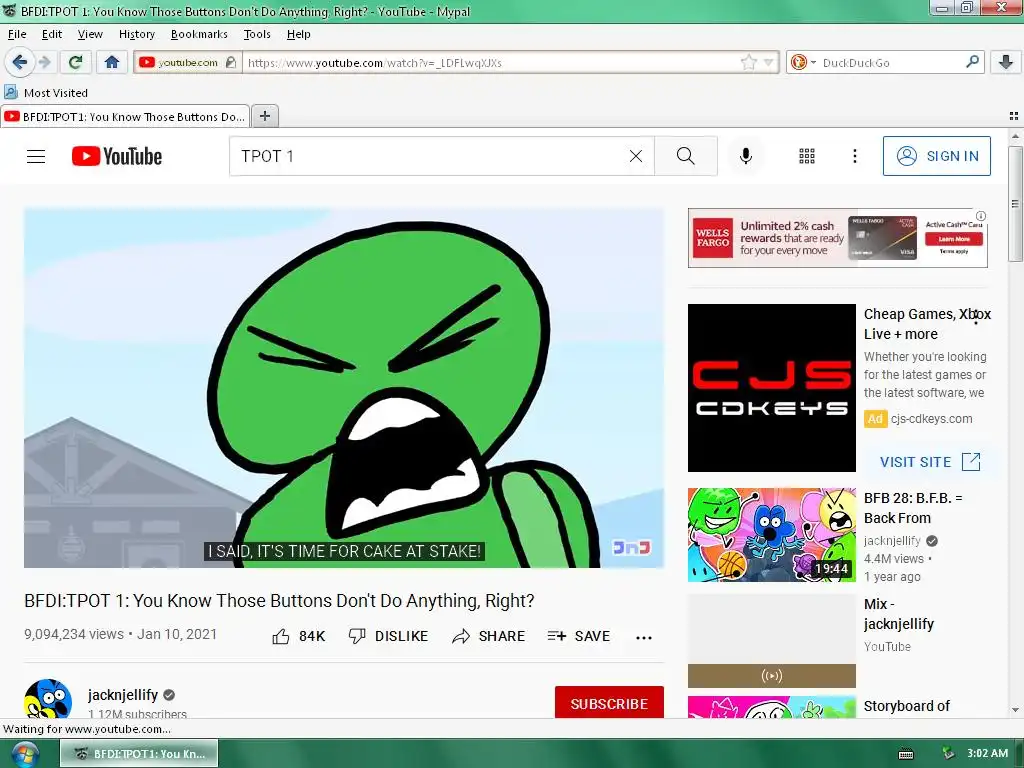Open the Bookmarks menu

tap(199, 34)
